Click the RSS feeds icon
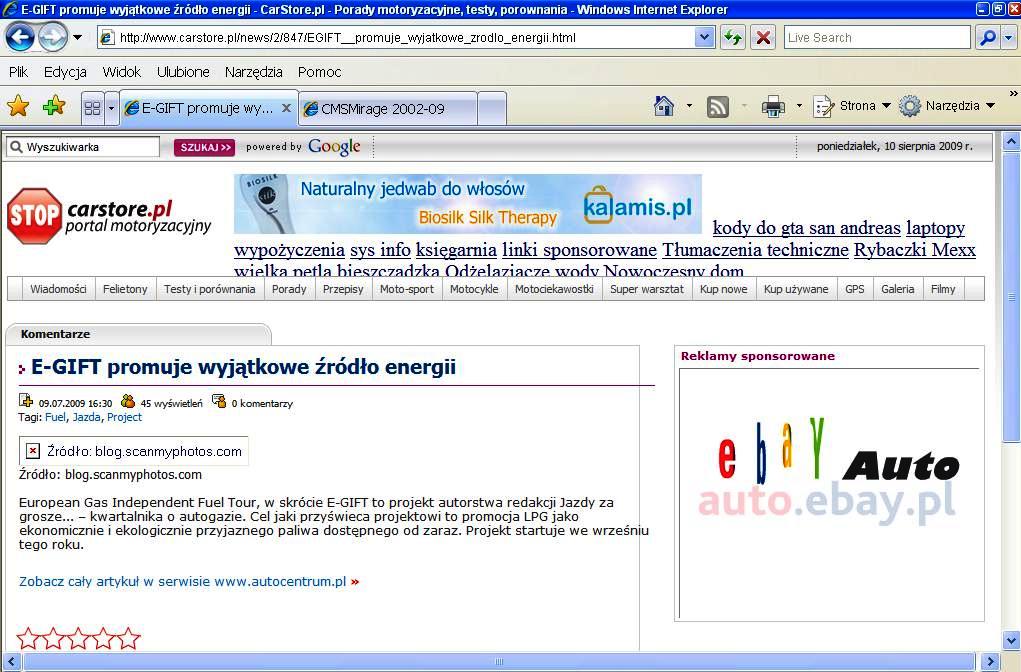Screen dimensions: 1021x672 tap(718, 106)
